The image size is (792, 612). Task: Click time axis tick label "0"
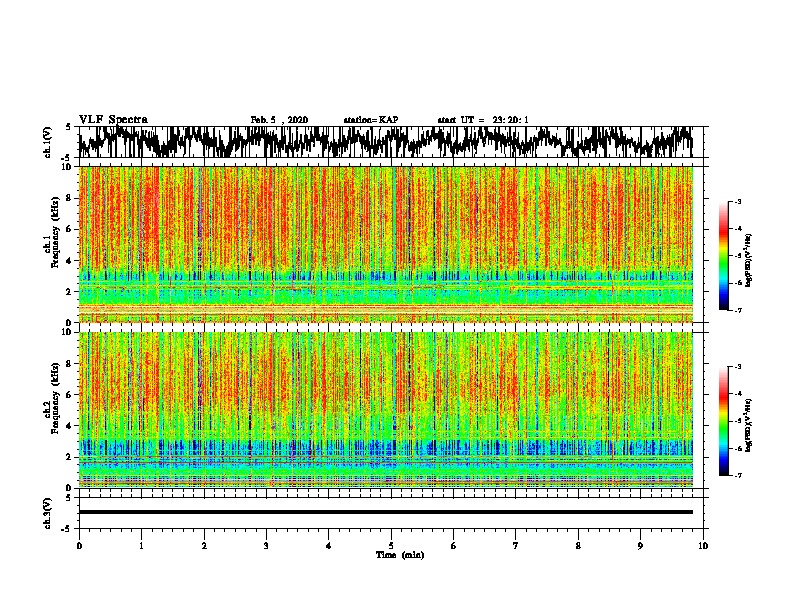pyautogui.click(x=79, y=546)
